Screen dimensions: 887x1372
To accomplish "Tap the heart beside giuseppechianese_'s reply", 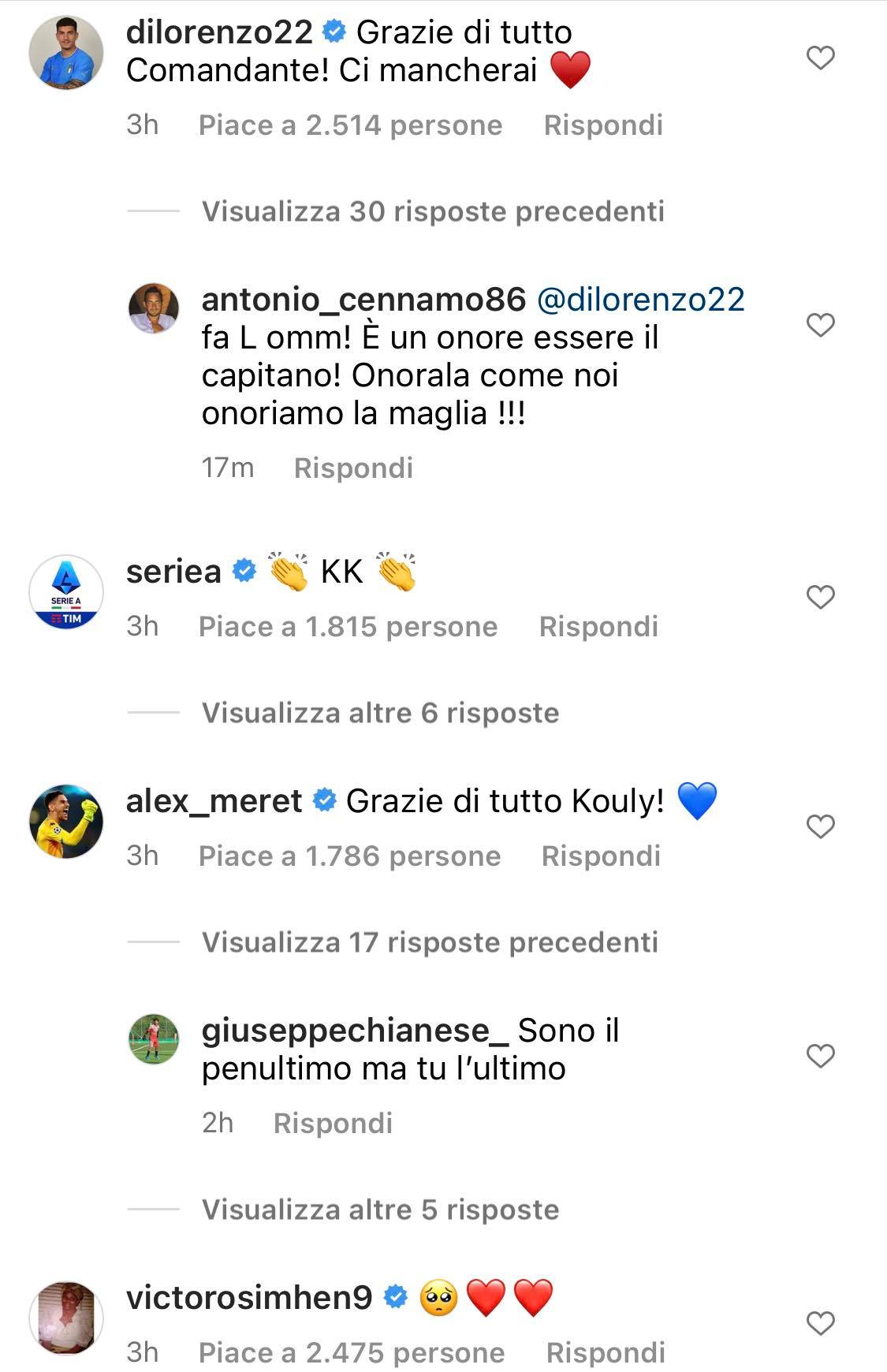I will [820, 1056].
